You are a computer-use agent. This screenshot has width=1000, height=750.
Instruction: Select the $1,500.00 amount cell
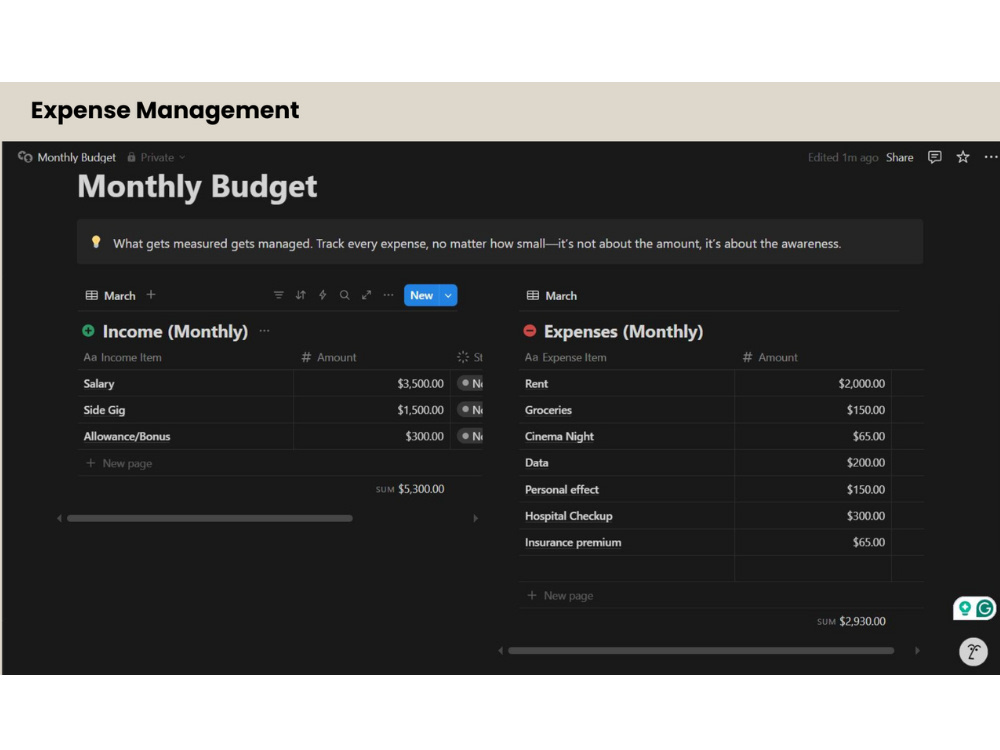(x=372, y=409)
